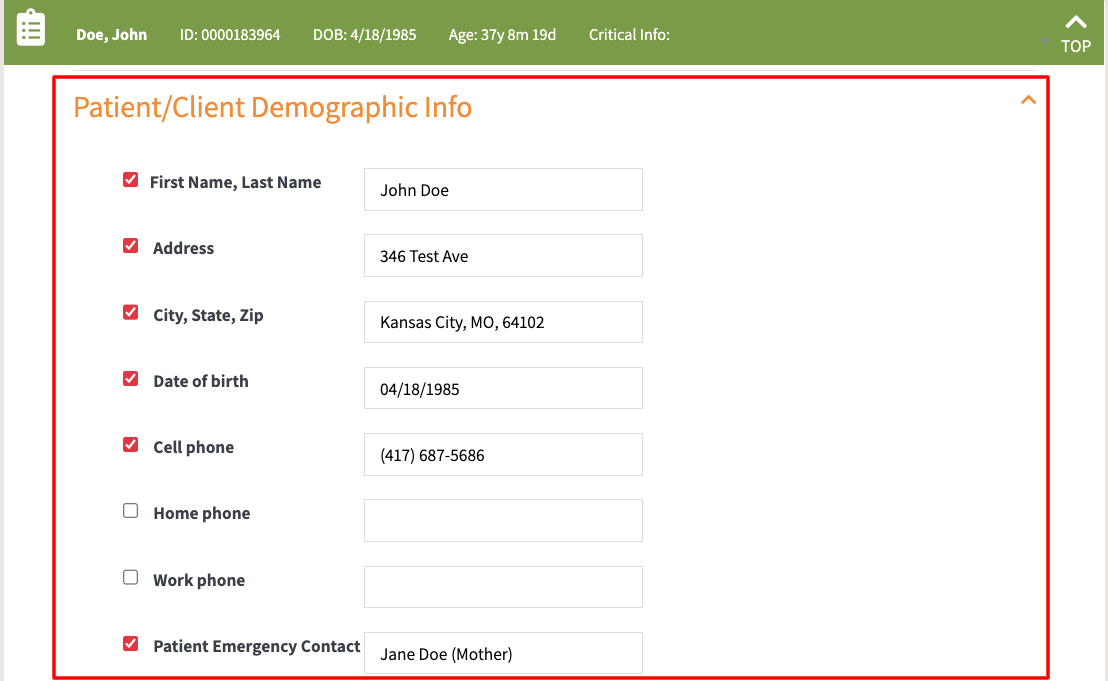The height and width of the screenshot is (681, 1108).
Task: Select patient name Doe, John in header
Action: [112, 35]
